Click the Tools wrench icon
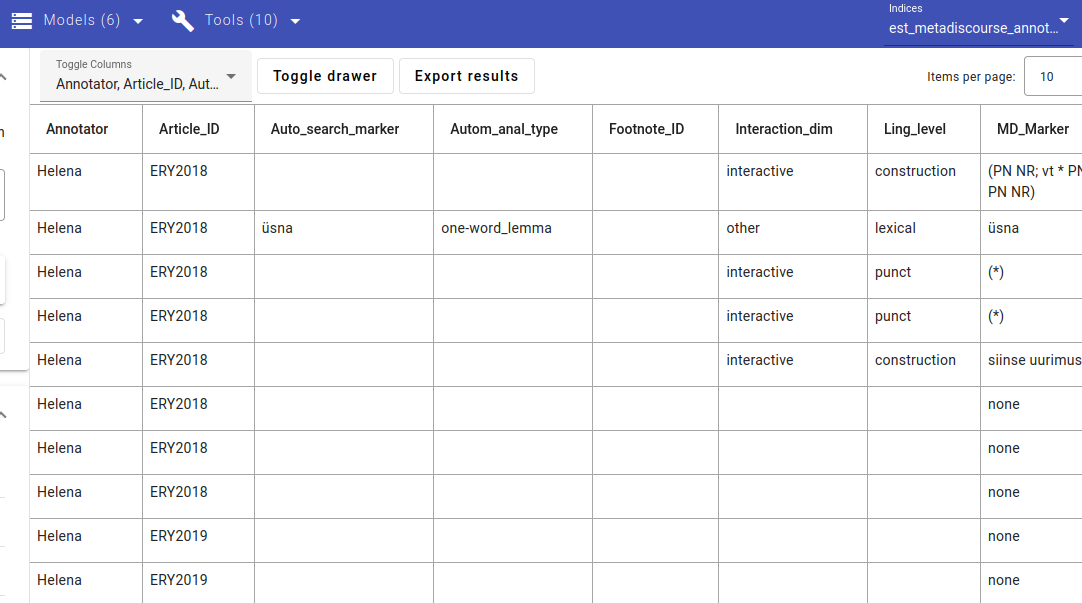This screenshot has height=603, width=1082. [183, 21]
